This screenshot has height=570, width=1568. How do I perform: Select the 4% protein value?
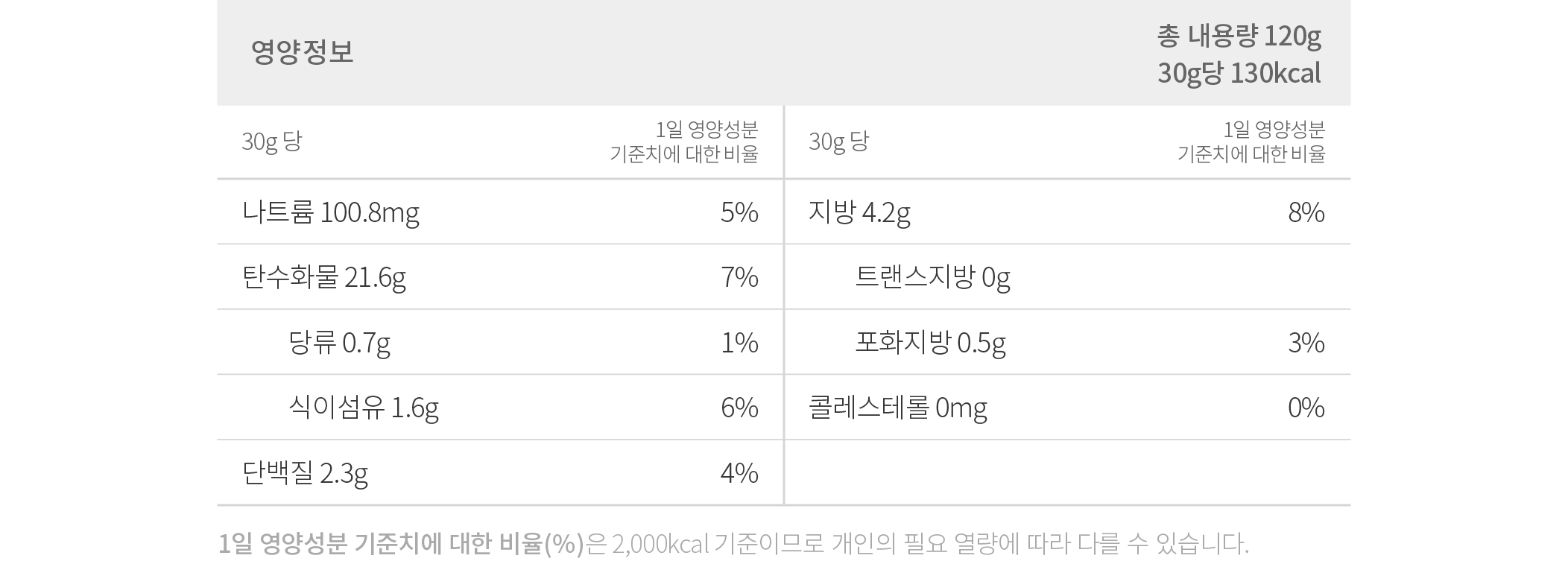point(739,473)
